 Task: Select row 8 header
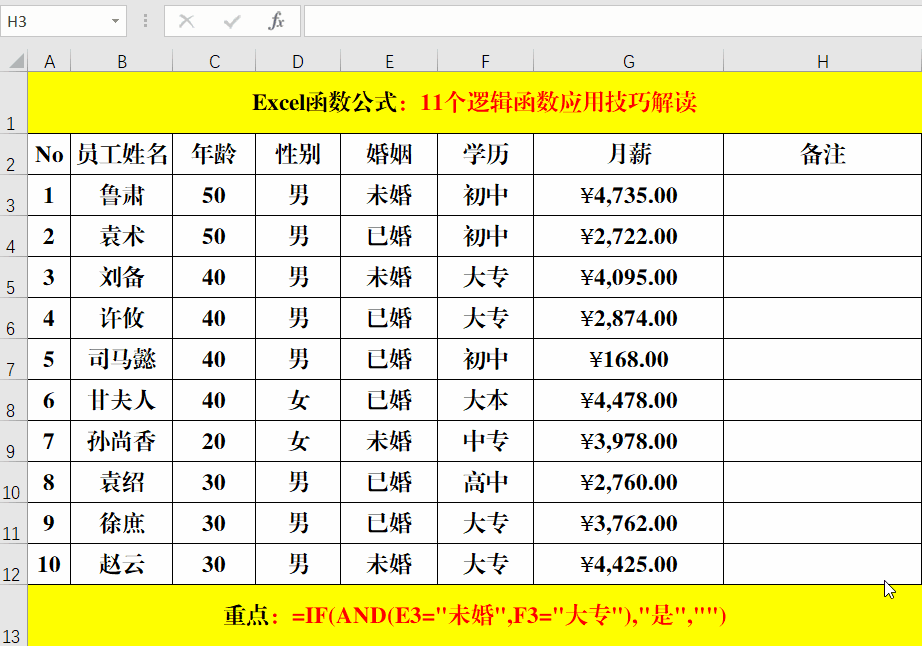14,400
